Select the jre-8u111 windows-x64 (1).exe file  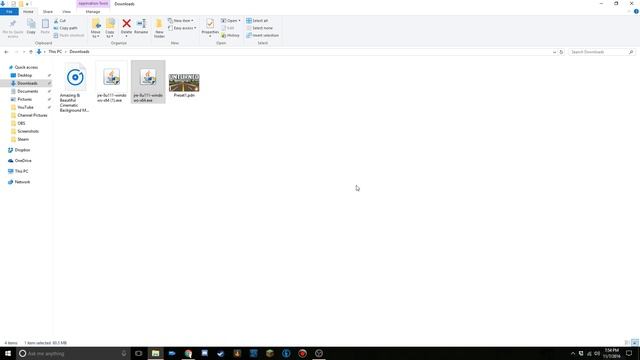[x=111, y=82]
